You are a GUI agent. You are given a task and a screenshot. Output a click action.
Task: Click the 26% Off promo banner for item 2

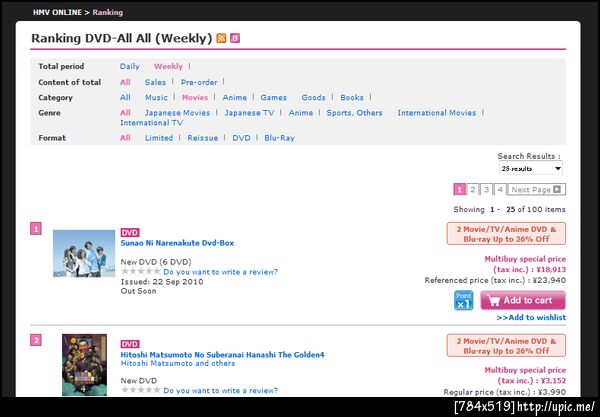coord(506,345)
